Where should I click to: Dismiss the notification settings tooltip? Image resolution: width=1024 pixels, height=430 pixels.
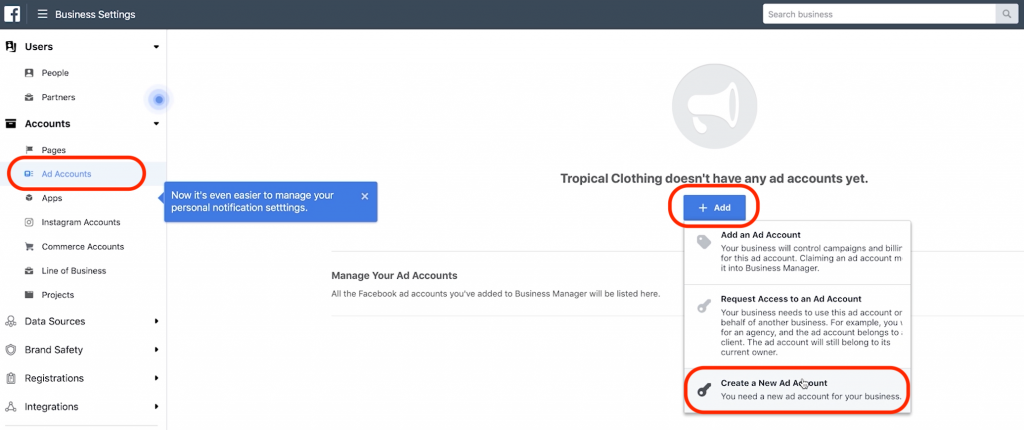[364, 196]
